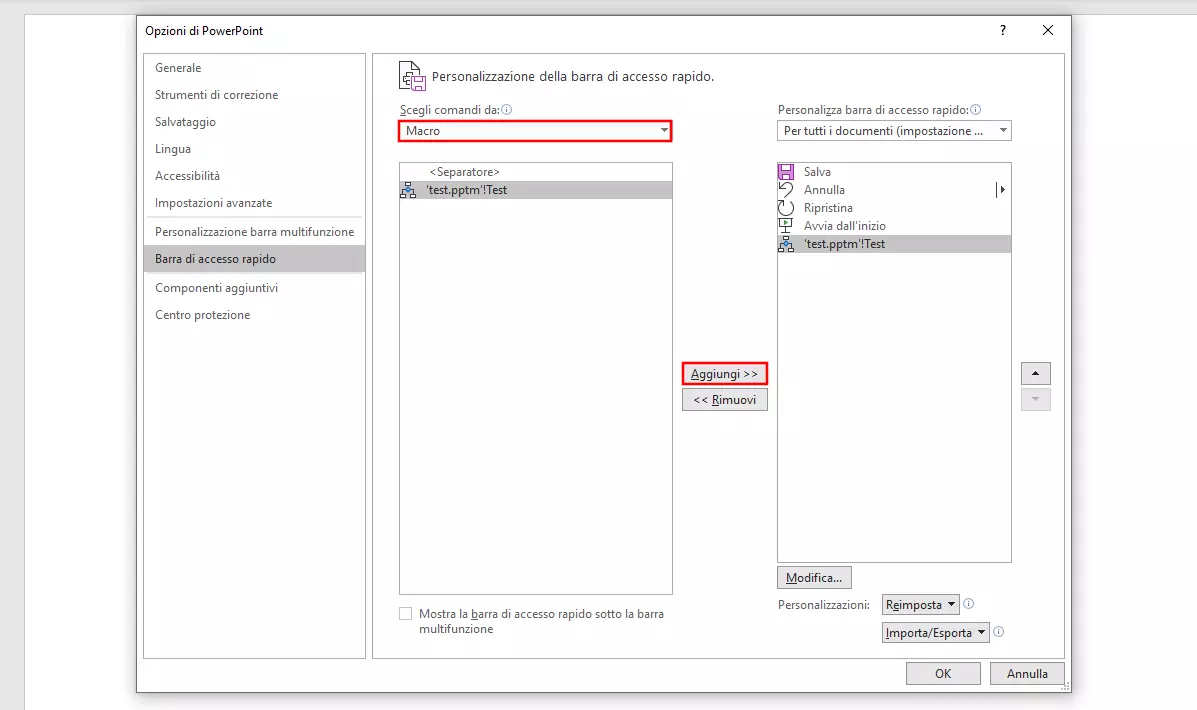This screenshot has width=1197, height=710.
Task: Close the Opzioni di PowerPoint dialog
Action: click(1047, 31)
